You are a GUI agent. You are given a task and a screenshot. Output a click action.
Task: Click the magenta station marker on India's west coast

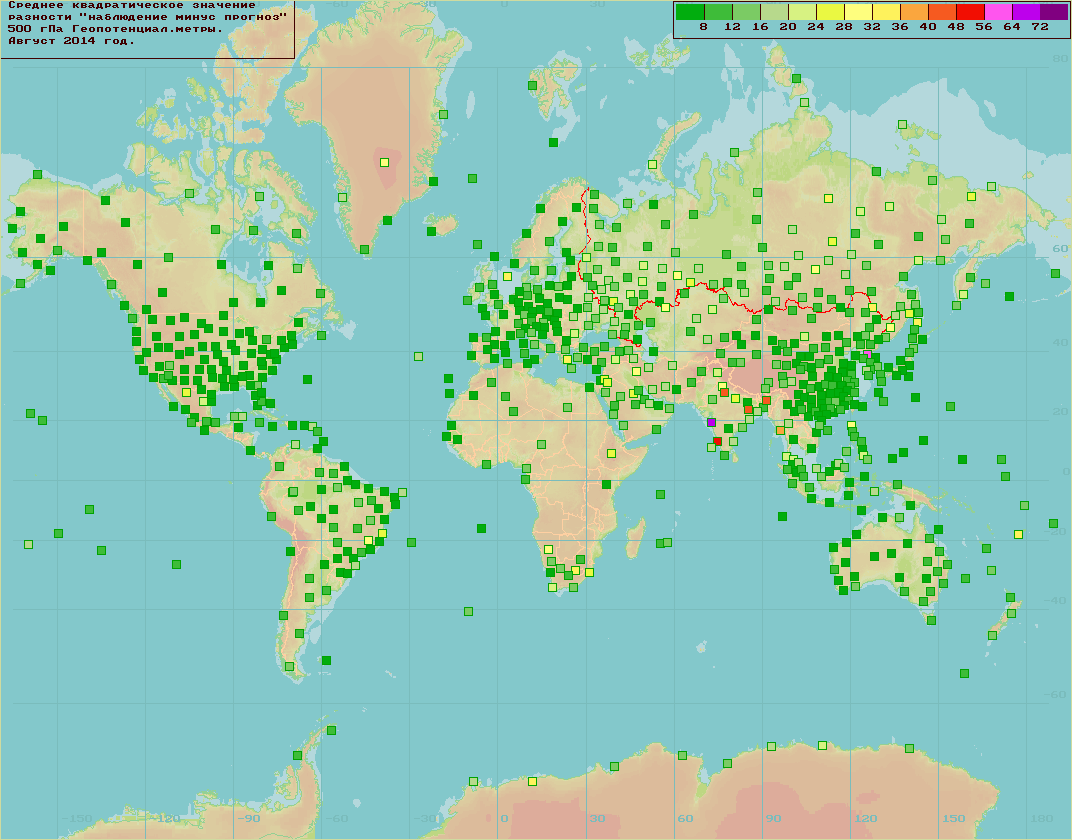[711, 423]
